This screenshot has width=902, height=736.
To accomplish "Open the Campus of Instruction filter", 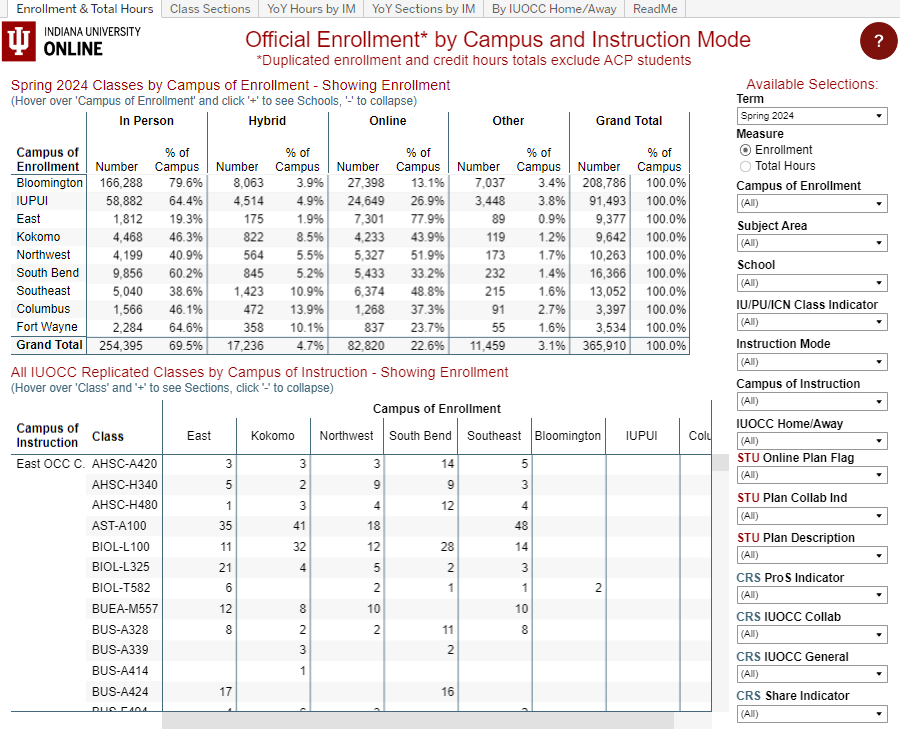I will (811, 400).
